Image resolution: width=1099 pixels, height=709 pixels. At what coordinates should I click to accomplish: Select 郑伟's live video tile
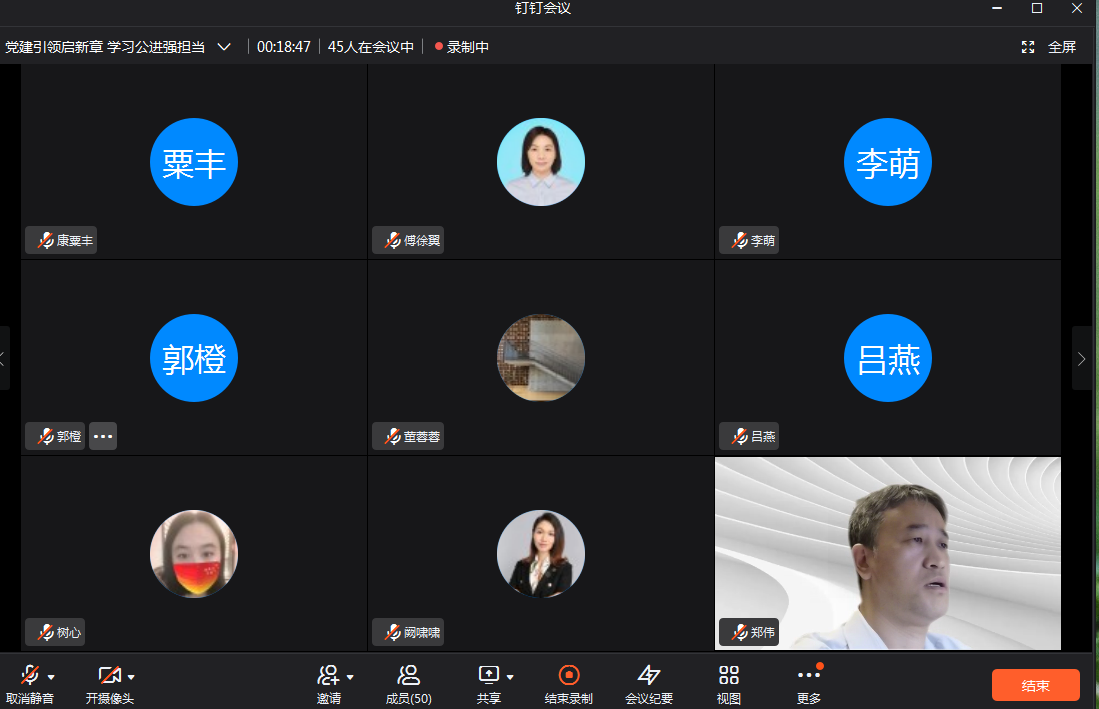point(888,553)
